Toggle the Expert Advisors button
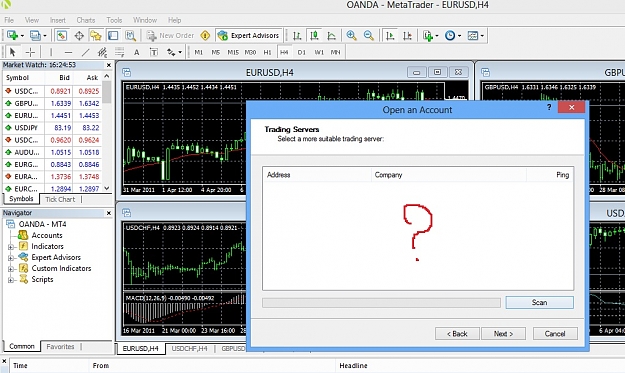The width and height of the screenshot is (625, 373). pyautogui.click(x=249, y=35)
